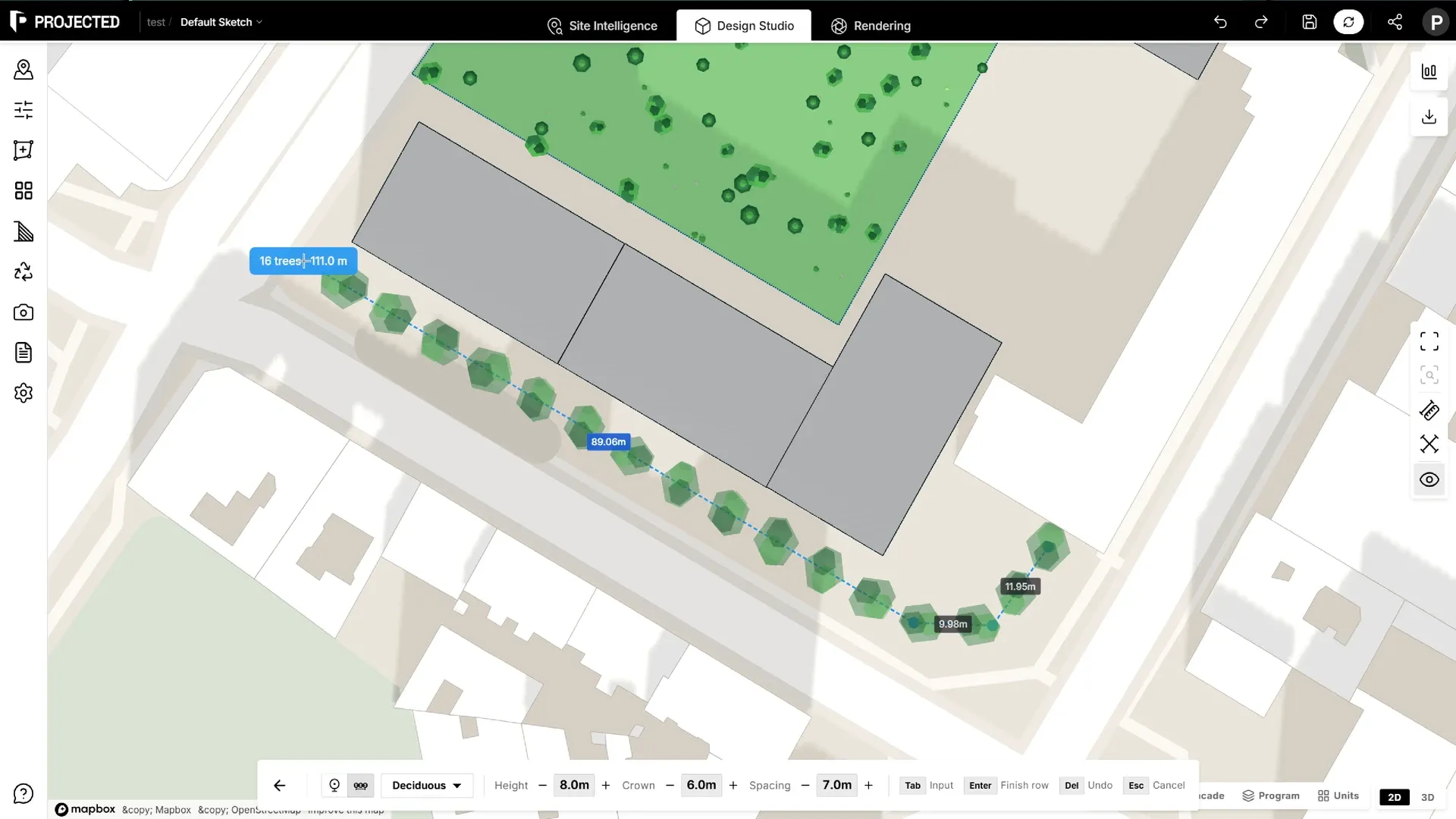
Task: Click the fit-to-screen fullscreen icon
Action: [x=1429, y=341]
